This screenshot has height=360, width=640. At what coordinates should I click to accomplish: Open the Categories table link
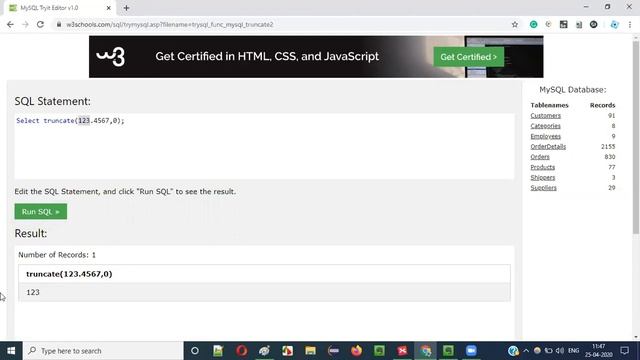coord(545,126)
